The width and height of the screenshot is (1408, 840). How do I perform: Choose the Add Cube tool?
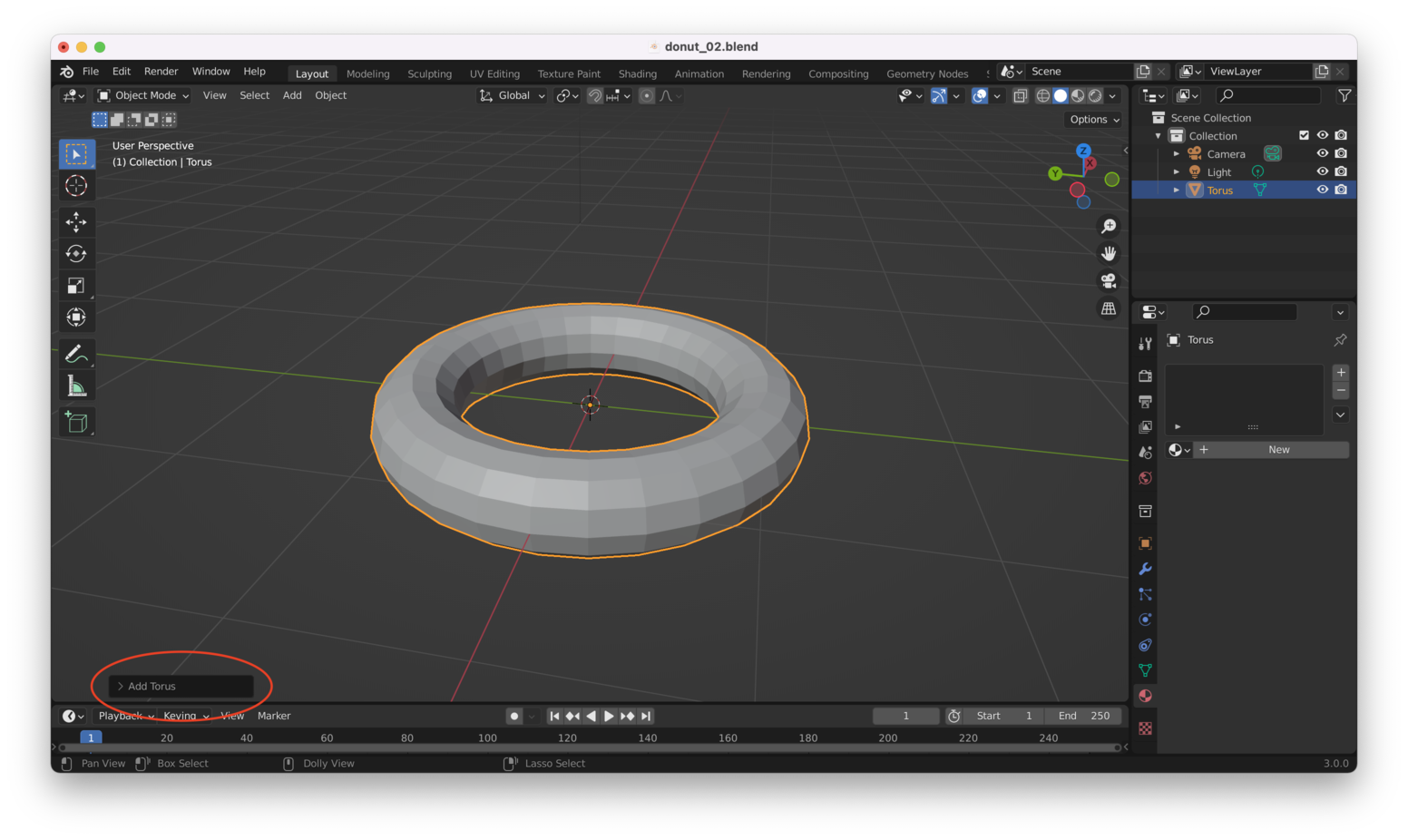pyautogui.click(x=76, y=422)
